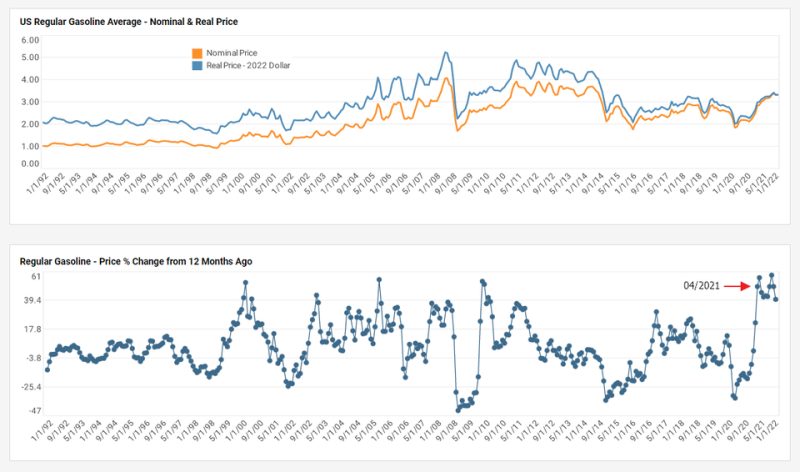Click the 5/1/05 date label under bottom chart

[365, 431]
